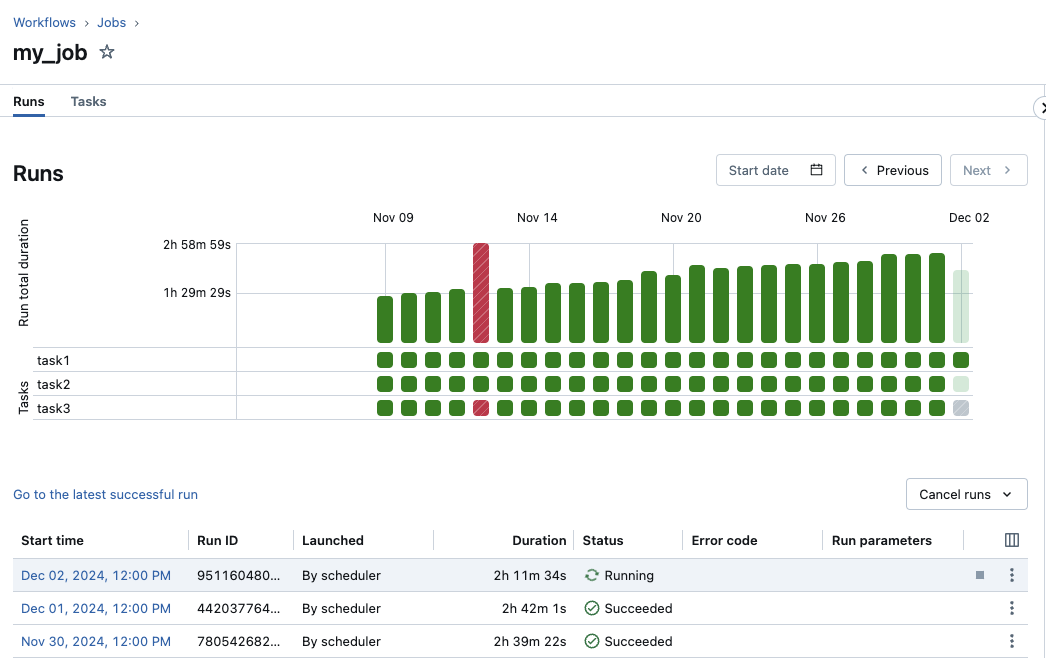Click the calendar icon in Start date
This screenshot has height=658, width=1046.
[x=816, y=170]
